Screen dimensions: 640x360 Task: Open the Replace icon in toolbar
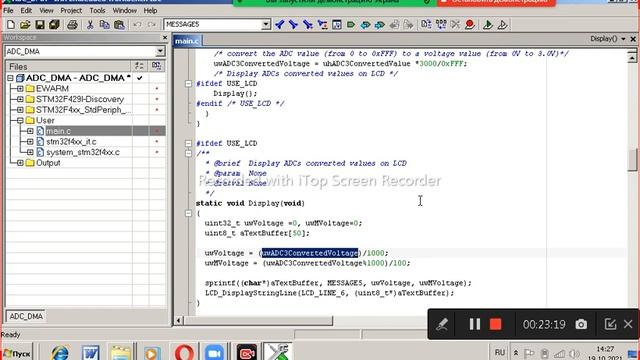[x=322, y=24]
